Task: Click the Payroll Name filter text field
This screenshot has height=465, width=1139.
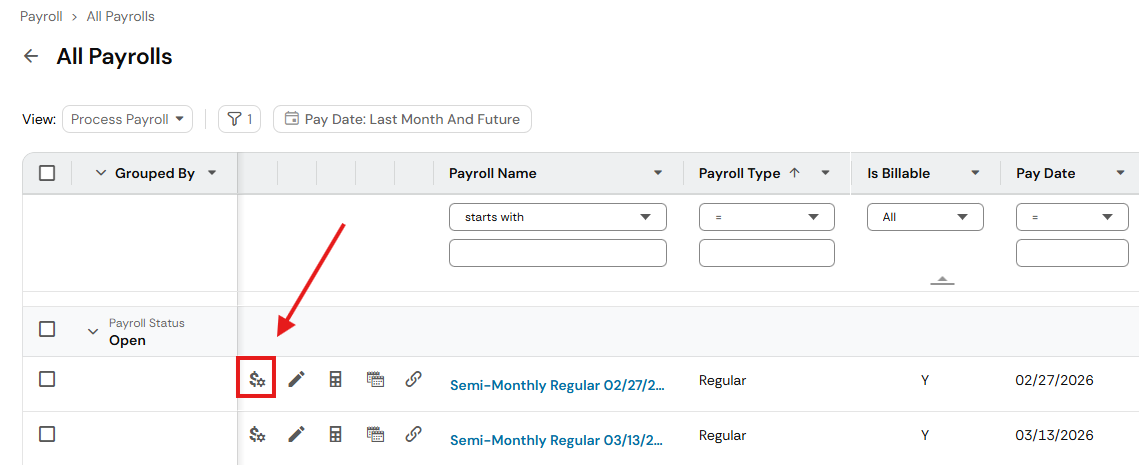Action: [x=558, y=253]
